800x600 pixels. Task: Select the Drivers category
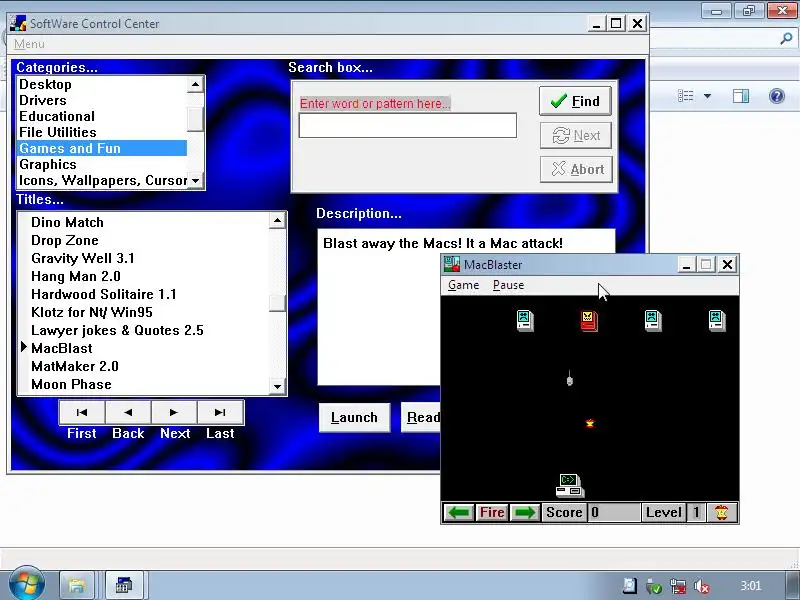coord(102,100)
